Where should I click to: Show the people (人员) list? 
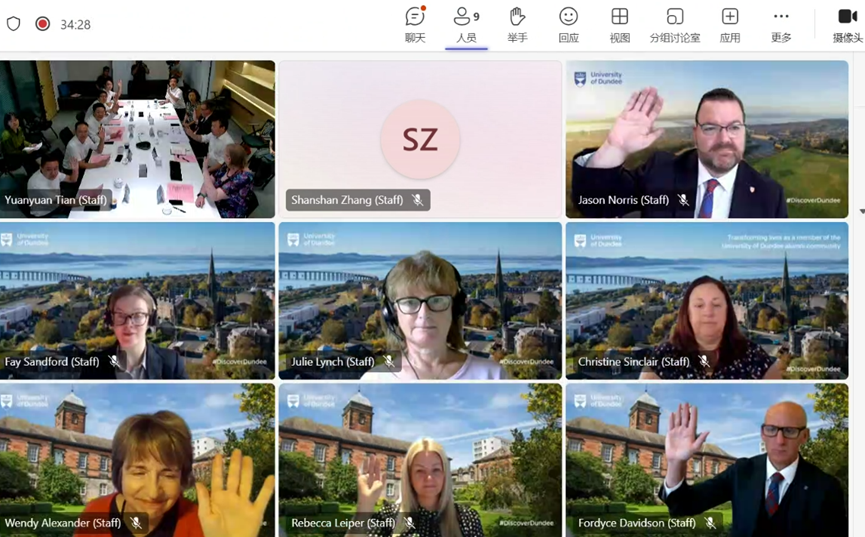[x=466, y=24]
